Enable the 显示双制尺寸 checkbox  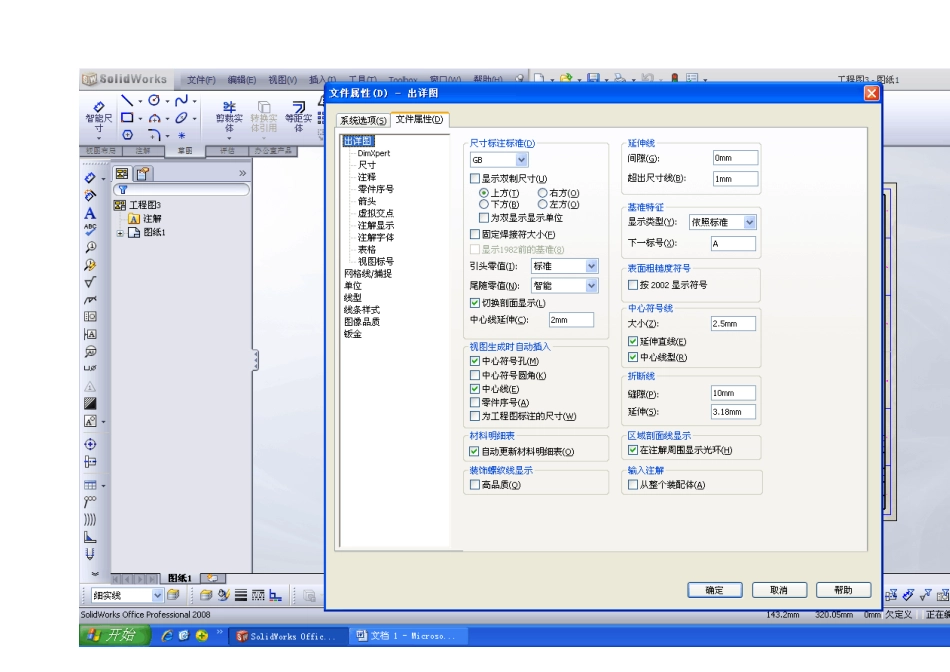click(x=475, y=178)
